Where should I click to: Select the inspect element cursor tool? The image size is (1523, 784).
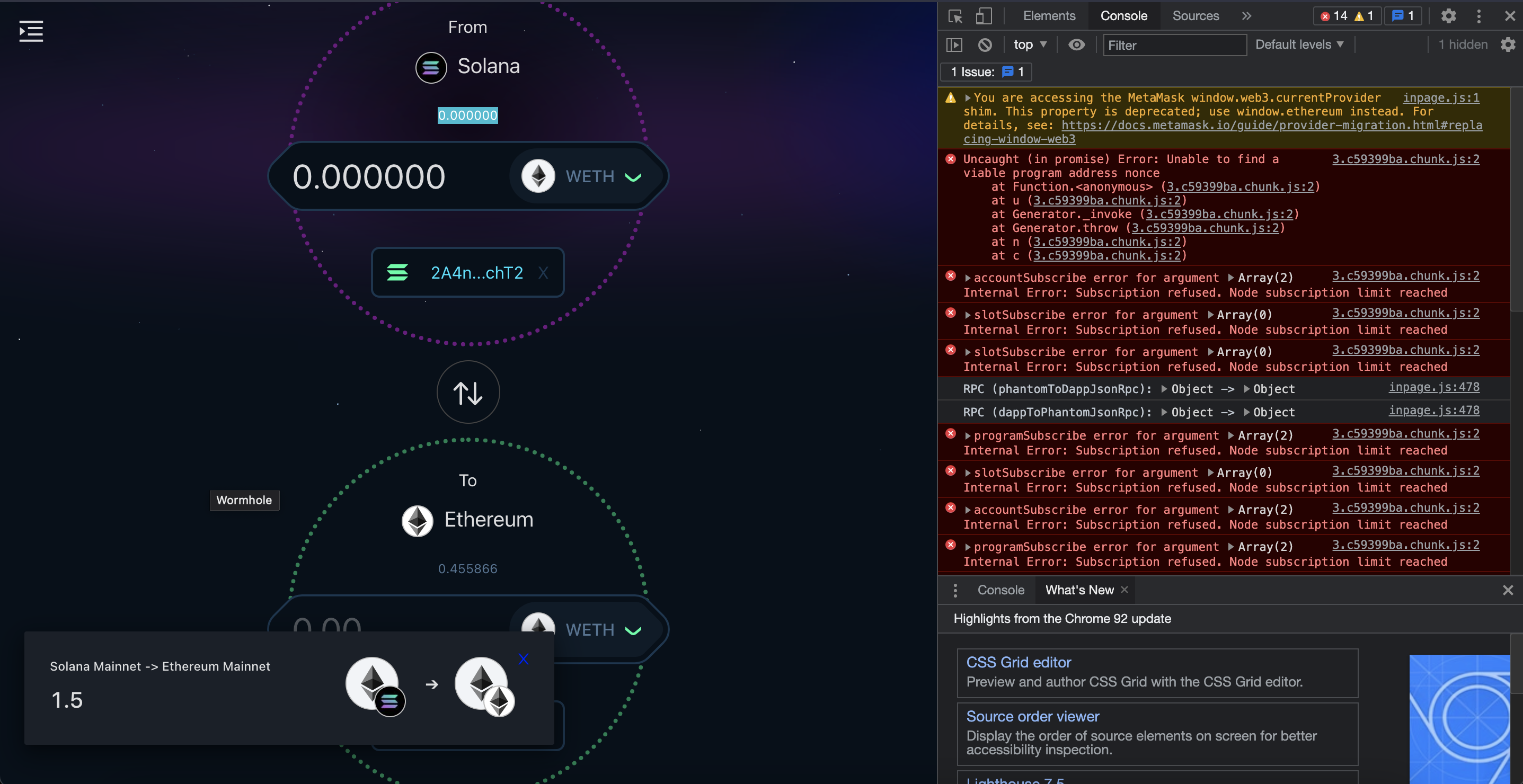[x=954, y=16]
